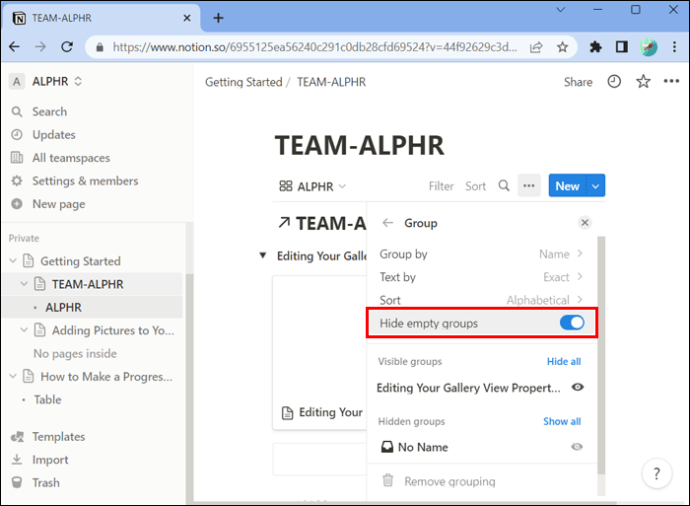Open the ALPHR workspace switcher

pyautogui.click(x=46, y=81)
